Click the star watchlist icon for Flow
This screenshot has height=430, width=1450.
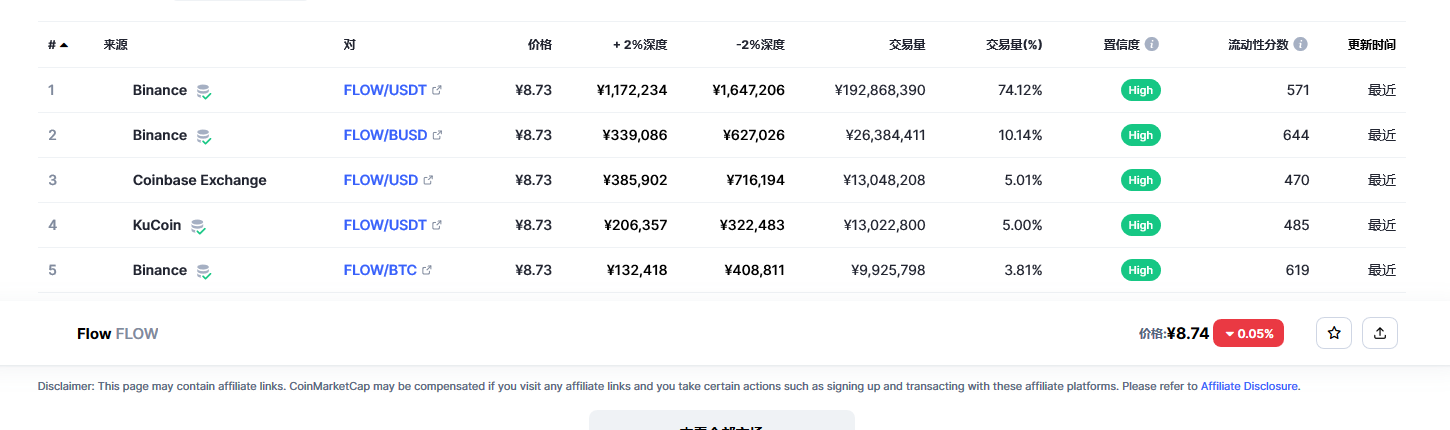pos(1334,333)
